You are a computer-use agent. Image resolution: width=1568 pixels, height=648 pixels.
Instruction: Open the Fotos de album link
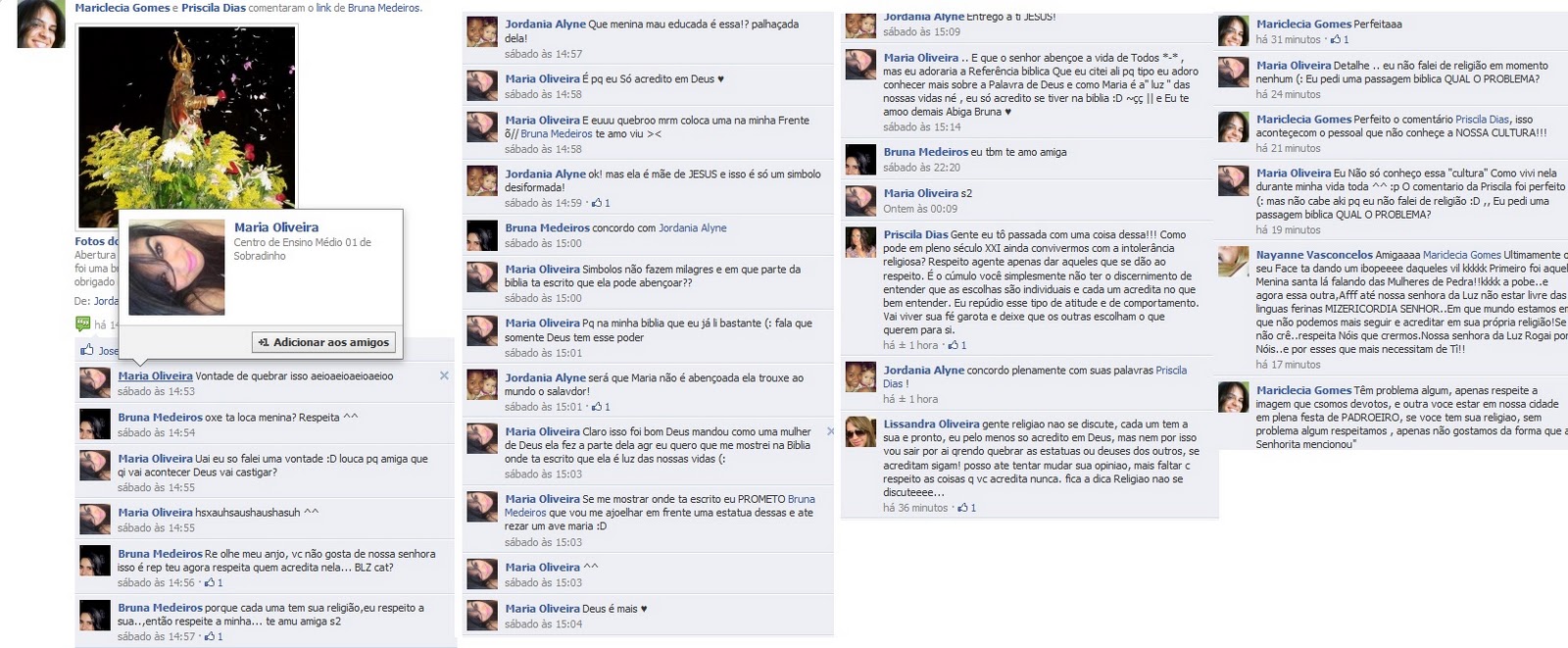click(x=96, y=241)
